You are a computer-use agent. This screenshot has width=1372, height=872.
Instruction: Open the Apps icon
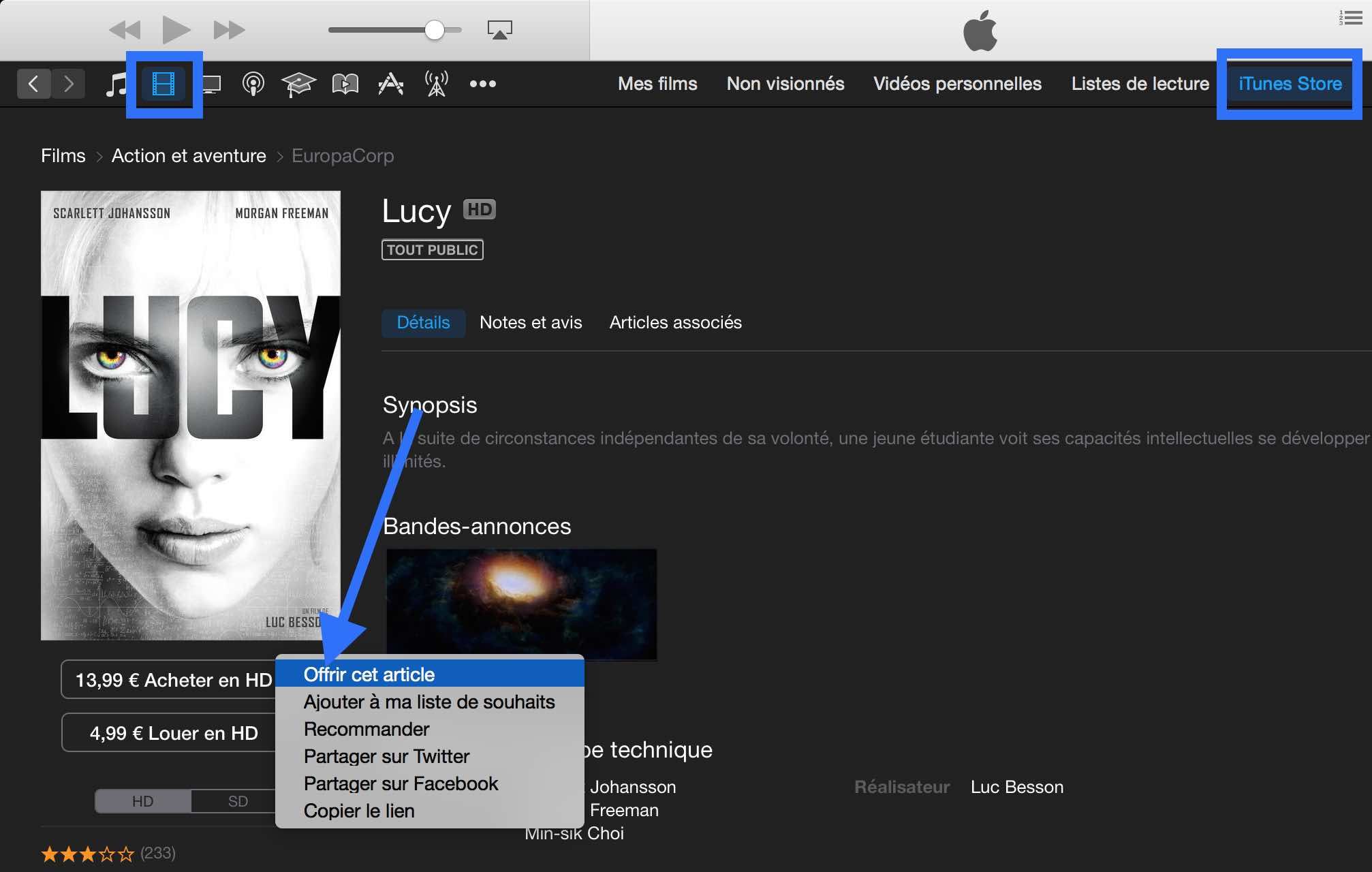click(390, 84)
